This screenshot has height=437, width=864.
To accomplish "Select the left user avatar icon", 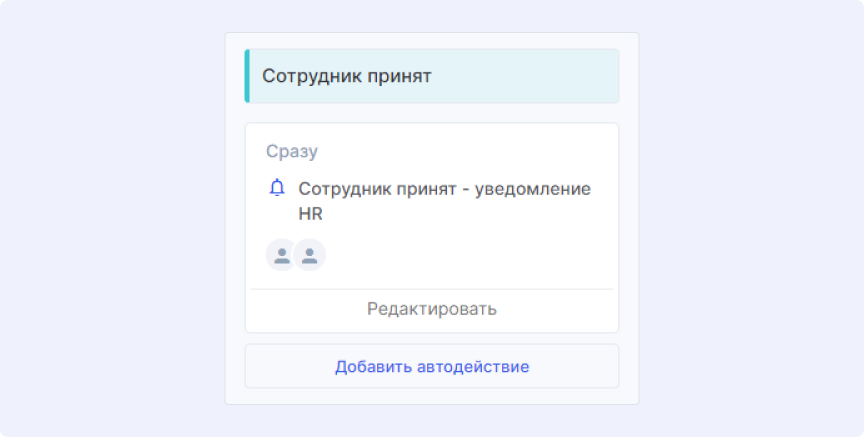I will pos(281,255).
